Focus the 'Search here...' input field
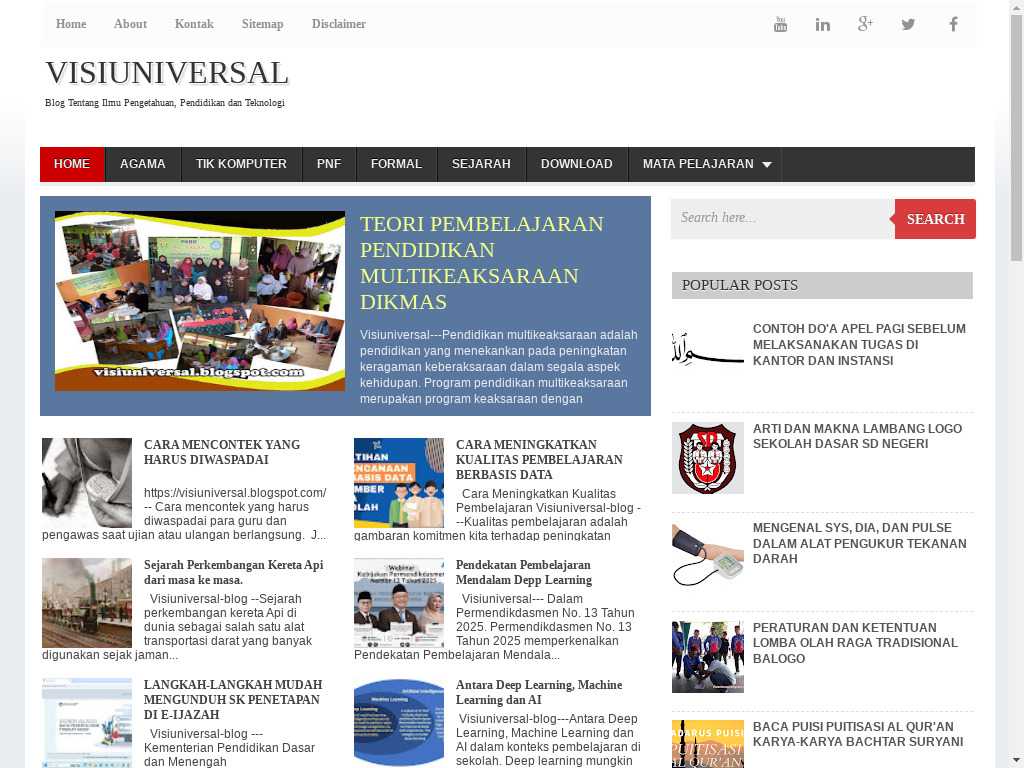The height and width of the screenshot is (768, 1024). click(782, 218)
